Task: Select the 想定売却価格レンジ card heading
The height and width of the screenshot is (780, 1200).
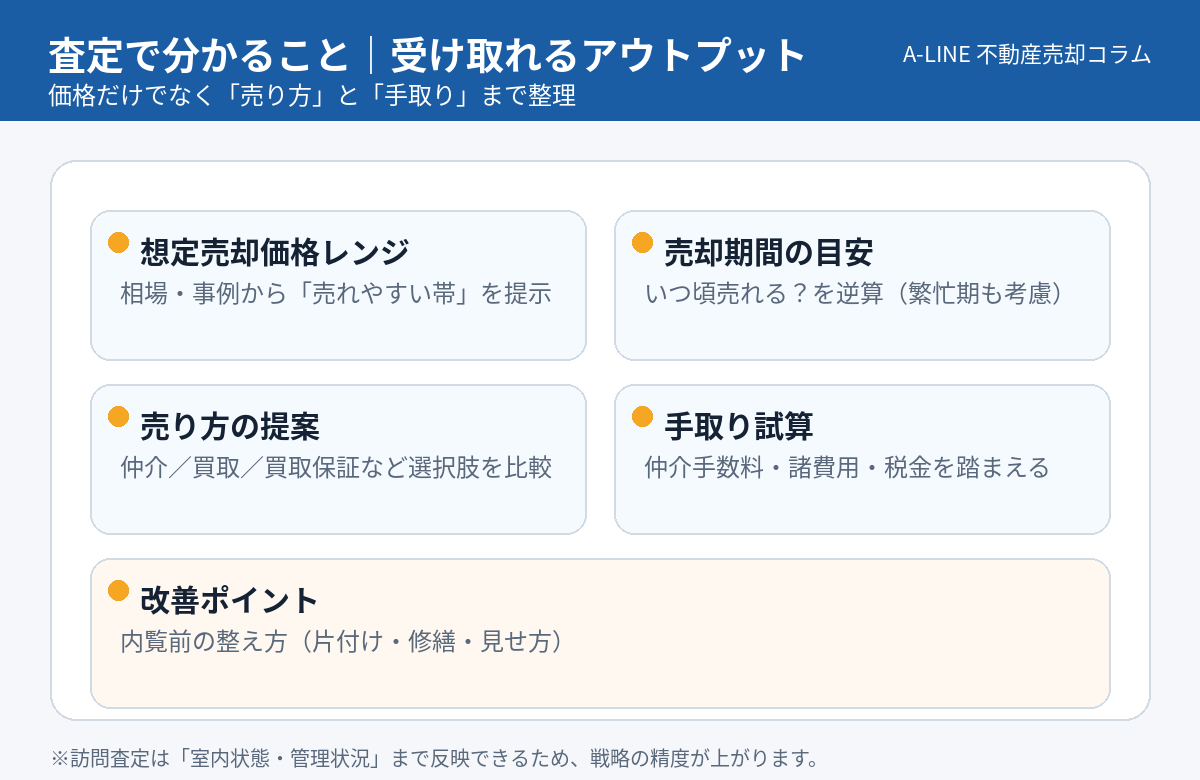Action: (x=275, y=253)
